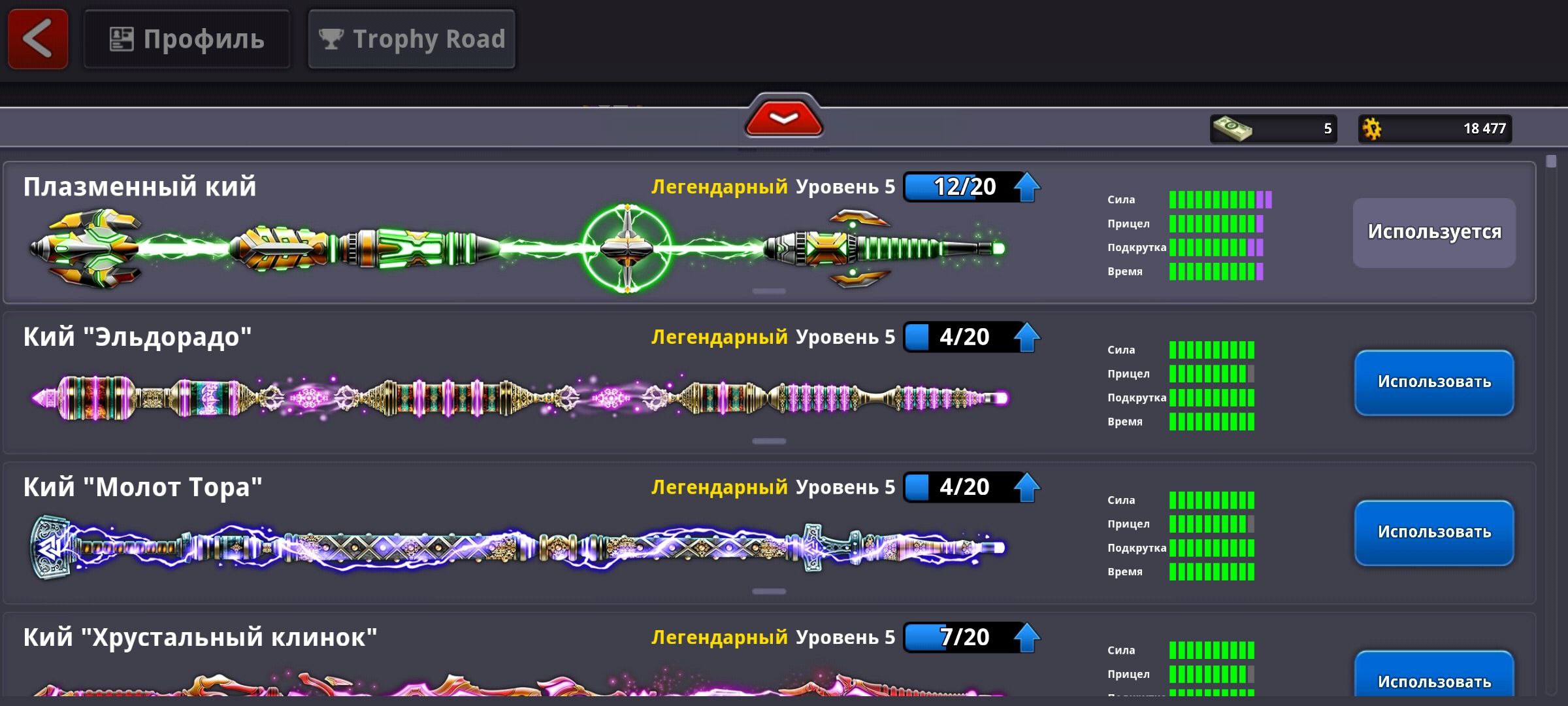
Task: Click upgrade arrow for Кий "Эльдорадо"
Action: point(1027,337)
